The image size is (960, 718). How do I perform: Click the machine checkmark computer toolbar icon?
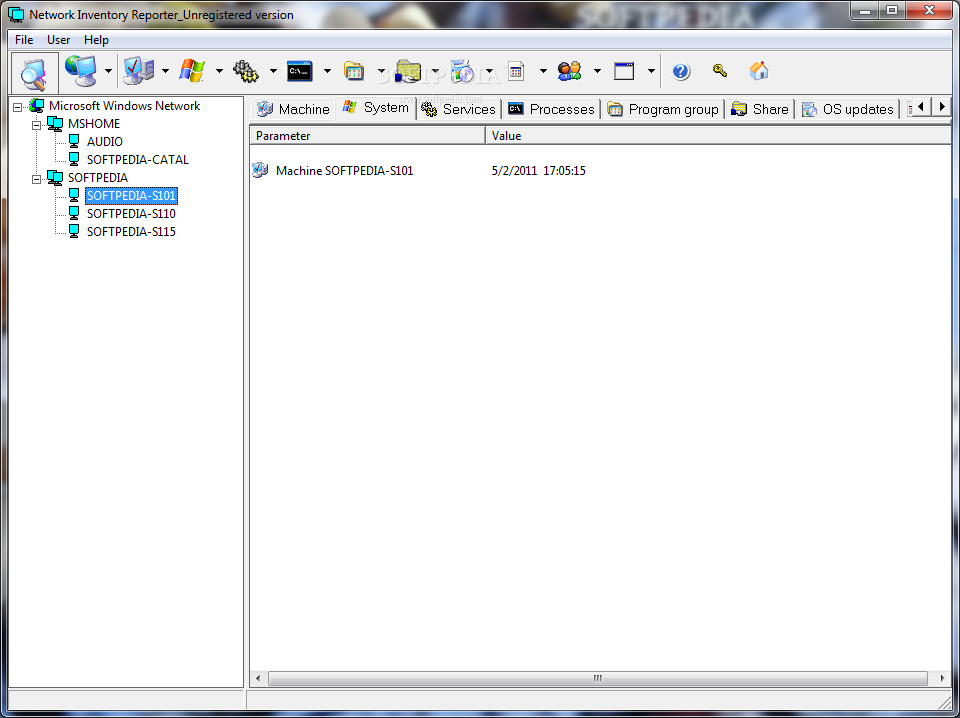pyautogui.click(x=138, y=71)
